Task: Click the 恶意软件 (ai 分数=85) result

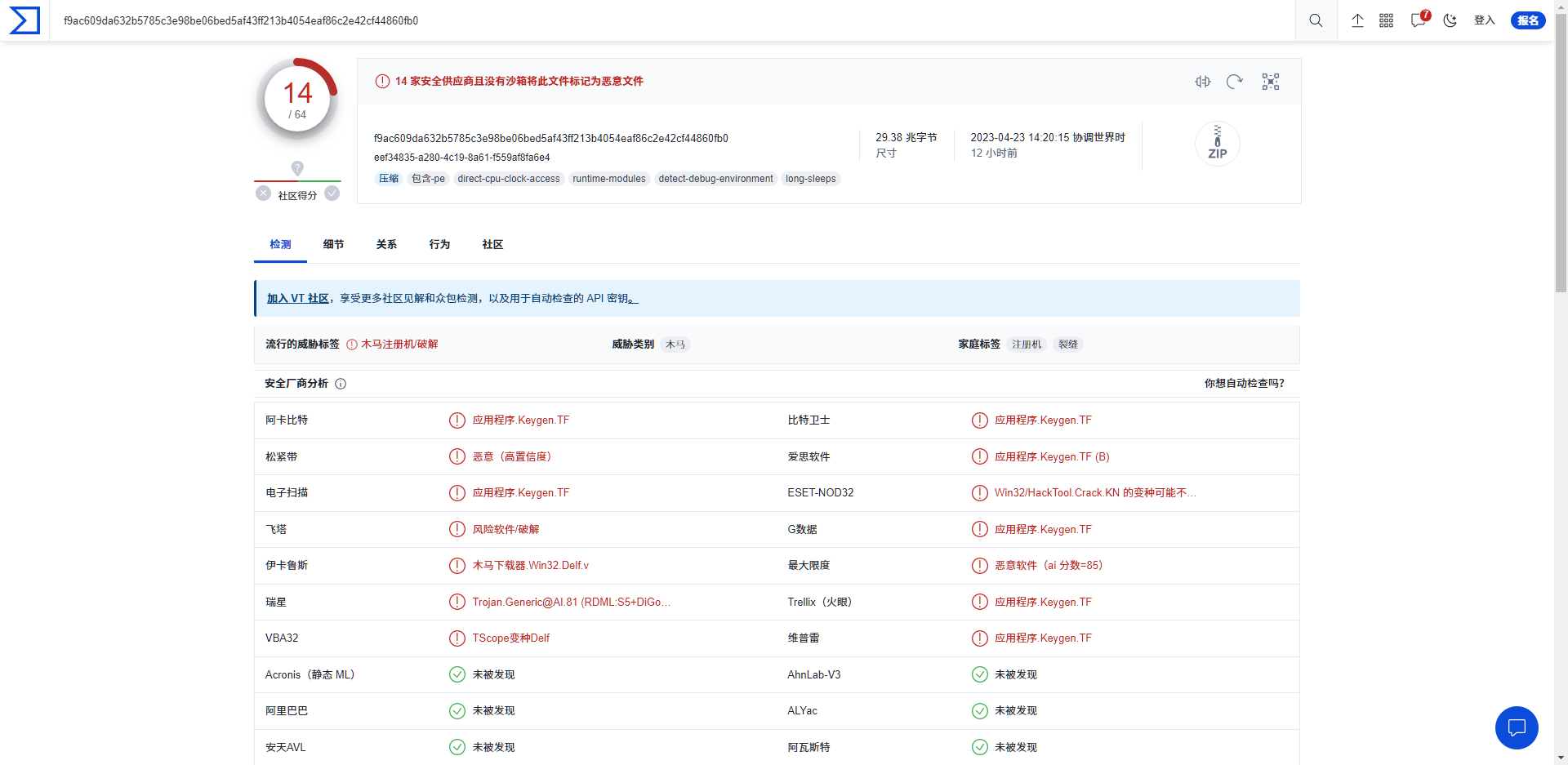Action: pyautogui.click(x=1049, y=566)
